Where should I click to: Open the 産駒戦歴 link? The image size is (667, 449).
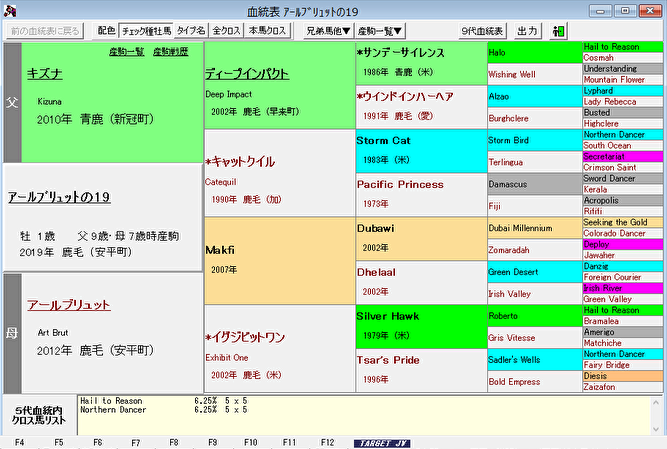171,52
